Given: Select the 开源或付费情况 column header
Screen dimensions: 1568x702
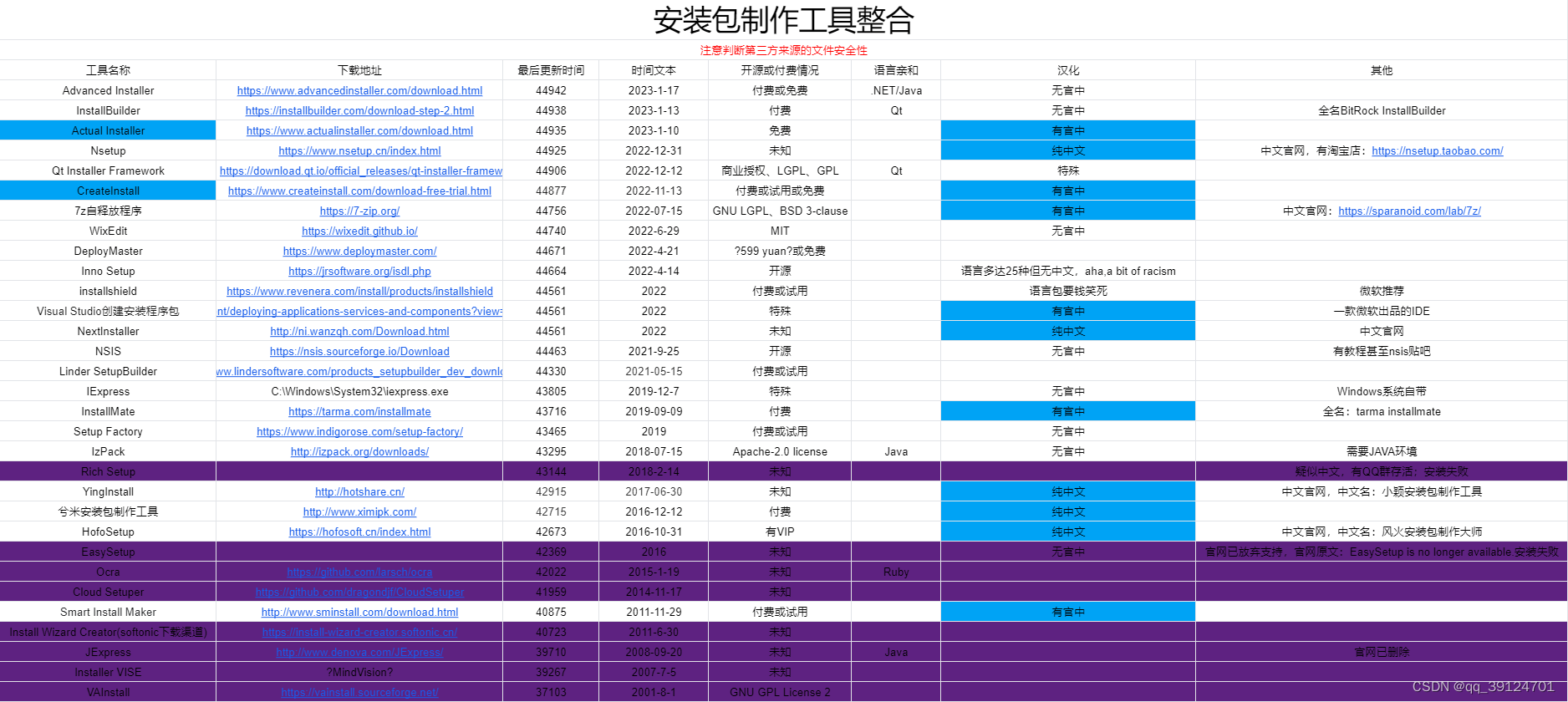Looking at the screenshot, I should (x=780, y=70).
